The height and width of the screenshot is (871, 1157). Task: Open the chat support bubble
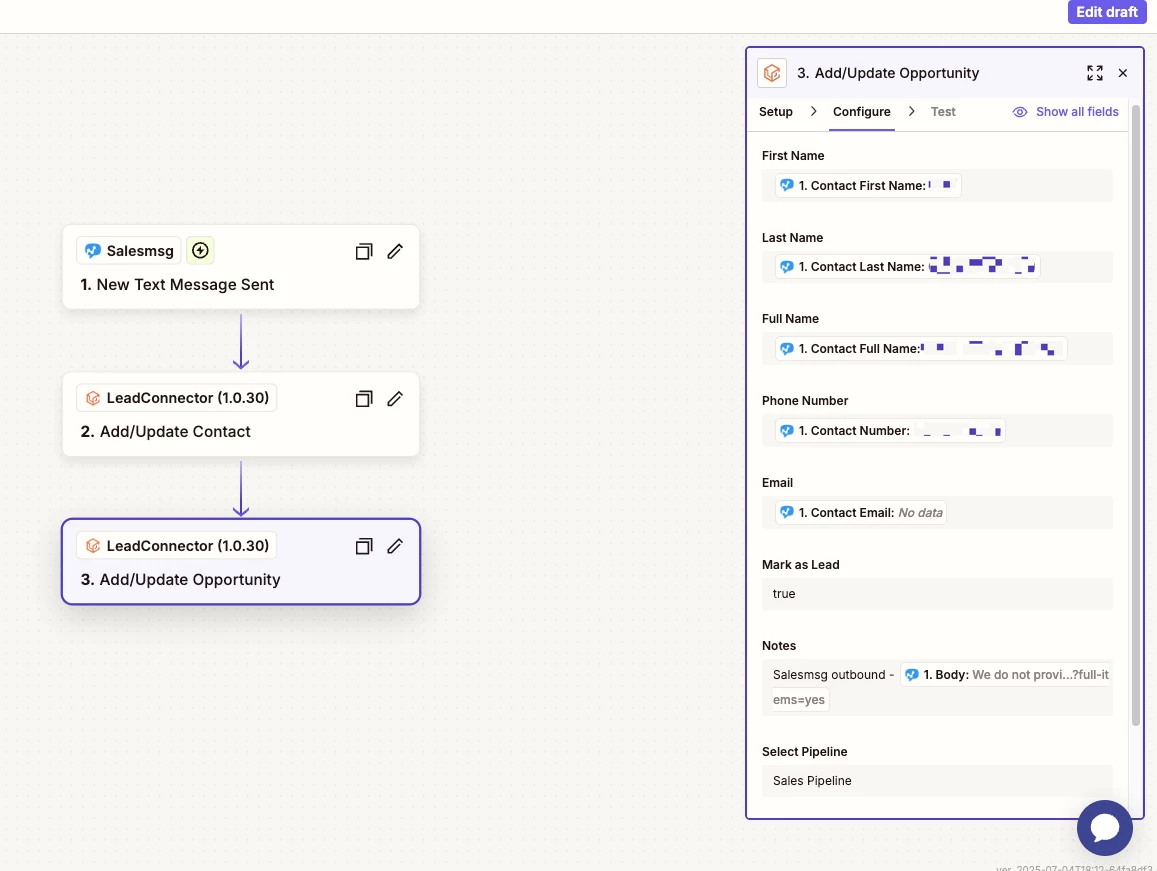tap(1105, 827)
